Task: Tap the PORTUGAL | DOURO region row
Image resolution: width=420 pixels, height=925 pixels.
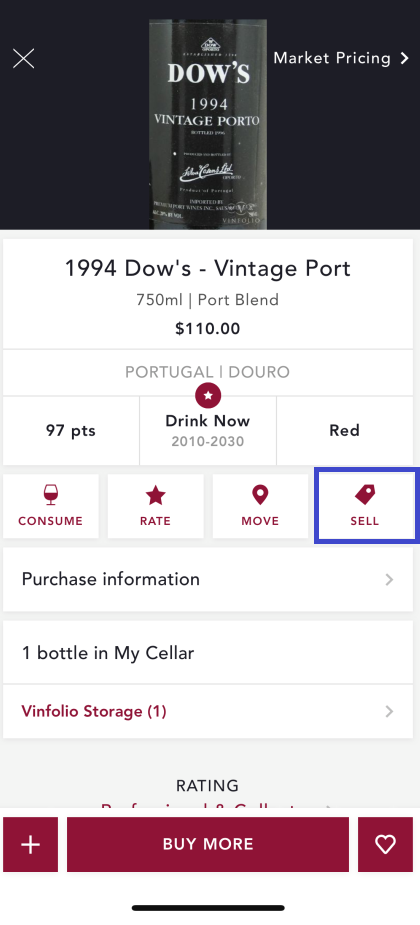Action: 208,372
